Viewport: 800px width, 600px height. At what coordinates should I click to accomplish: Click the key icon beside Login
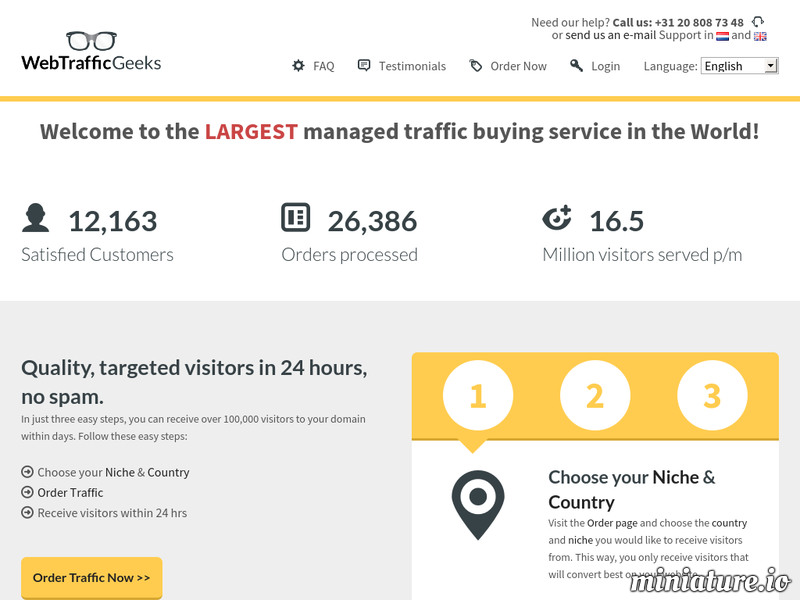pos(577,65)
